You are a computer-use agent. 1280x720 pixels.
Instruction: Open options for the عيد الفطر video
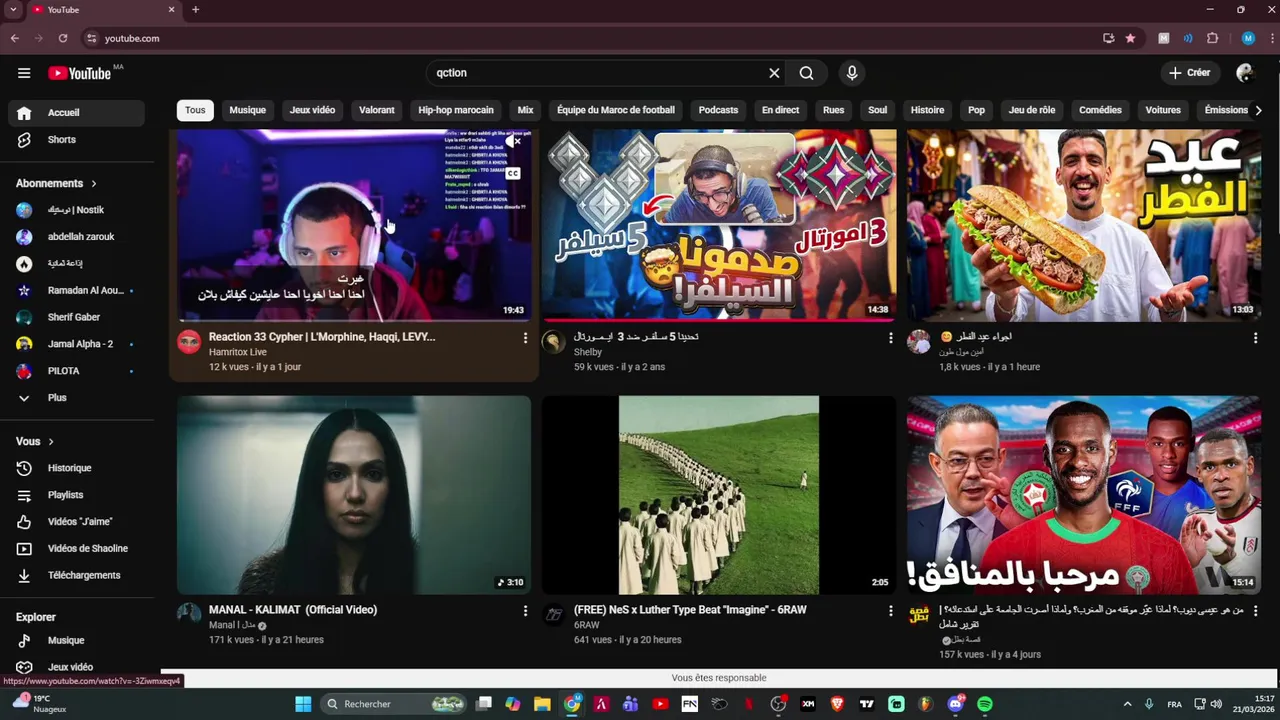coord(1255,338)
